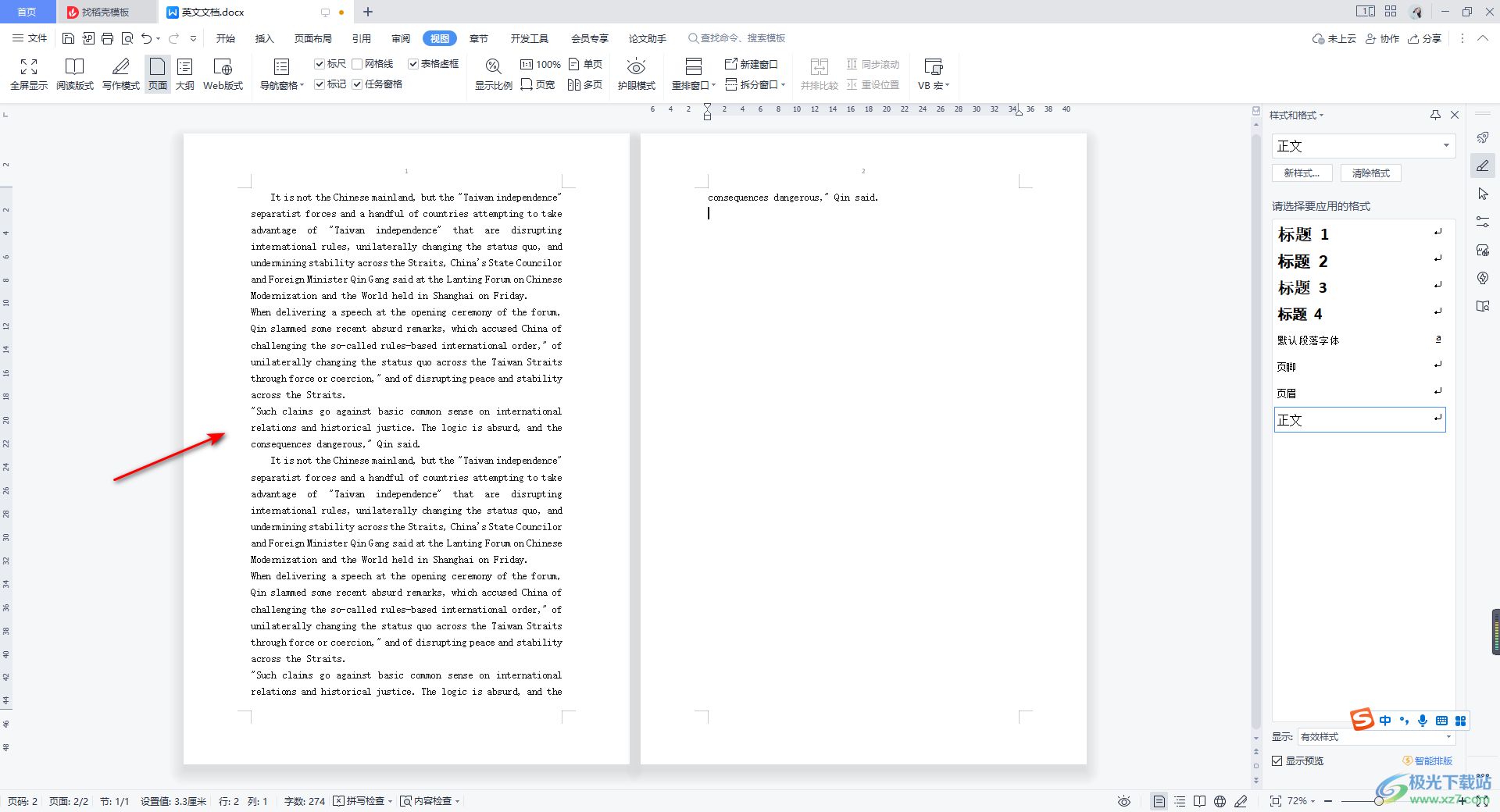Image resolution: width=1500 pixels, height=812 pixels.
Task: Open the collaboration button
Action: [1383, 38]
